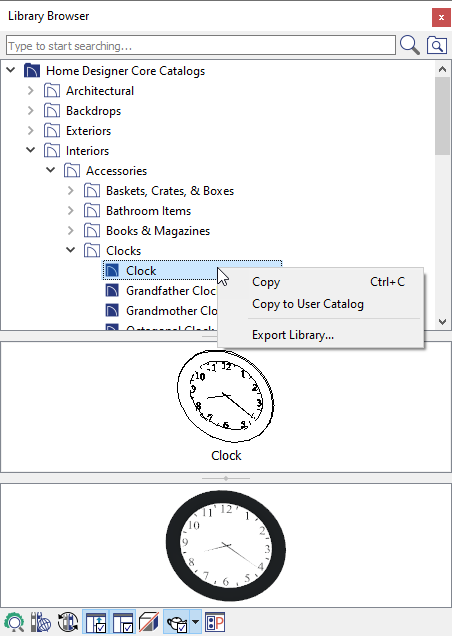The width and height of the screenshot is (452, 636).
Task: Select the Grandfather Clock item
Action: (x=170, y=290)
